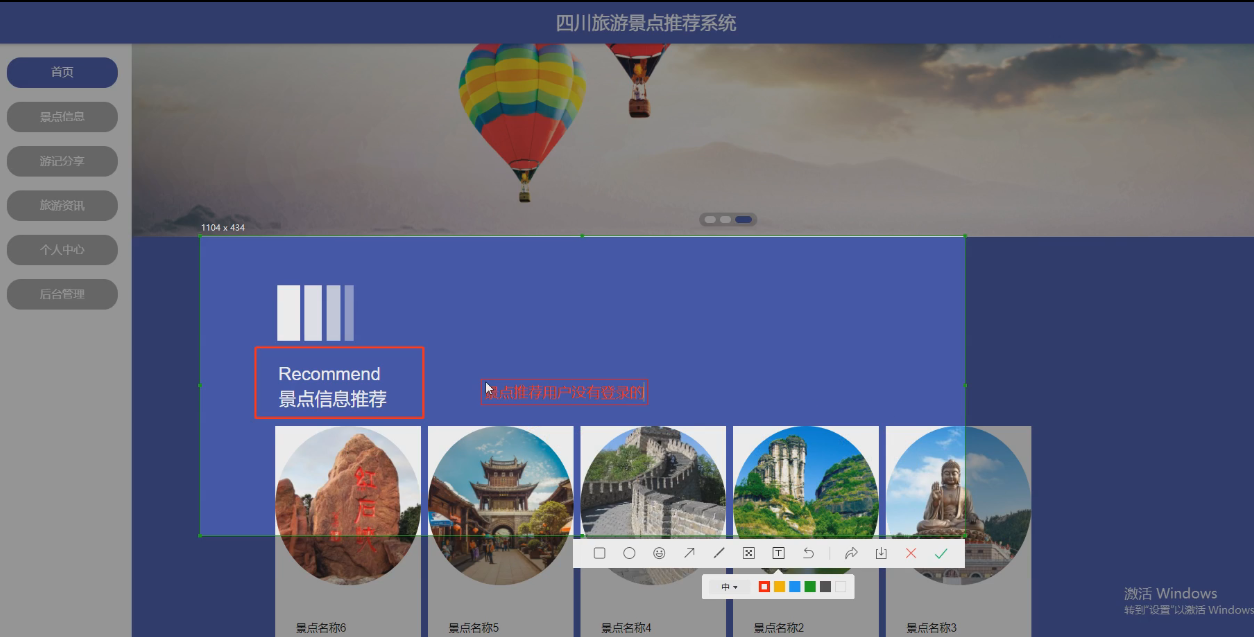Select the first carousel indicator dot

coord(710,219)
